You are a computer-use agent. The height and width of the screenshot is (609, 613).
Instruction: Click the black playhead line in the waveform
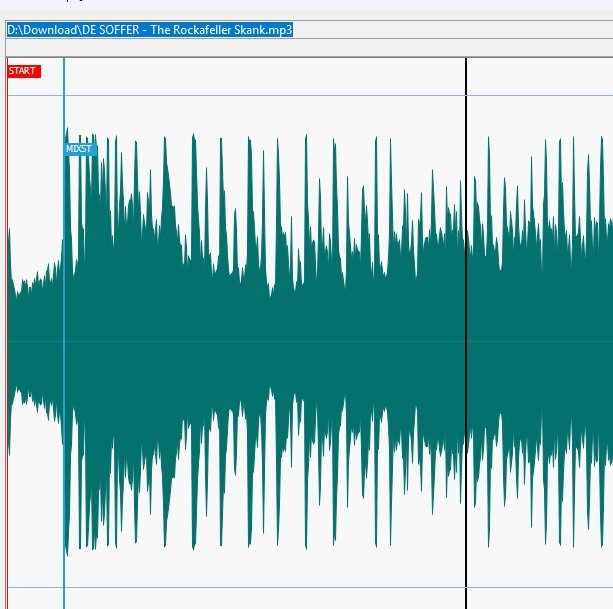(466, 300)
